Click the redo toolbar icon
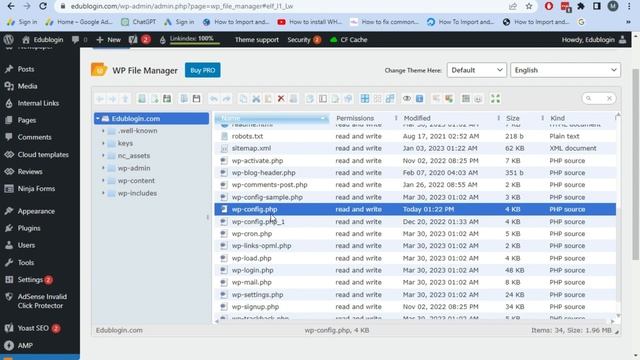640x360 pixels. click(x=227, y=99)
